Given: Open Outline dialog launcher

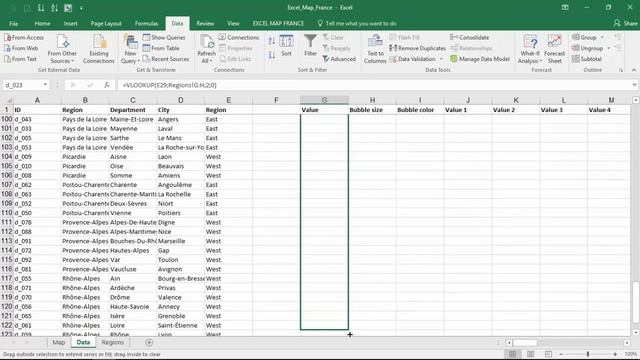Looking at the screenshot, I should tap(621, 70).
